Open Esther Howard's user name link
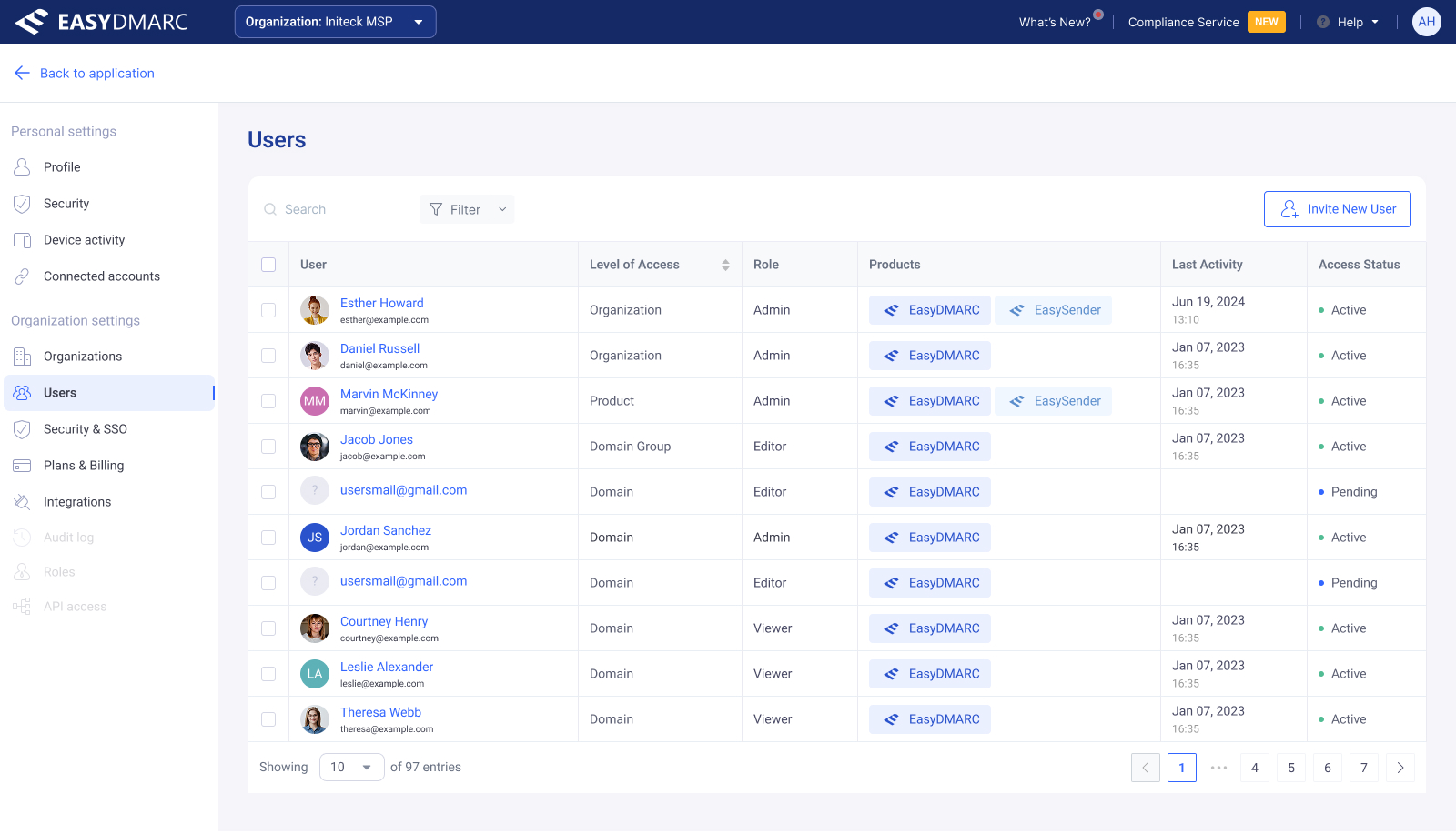The image size is (1456, 834). coord(381,303)
